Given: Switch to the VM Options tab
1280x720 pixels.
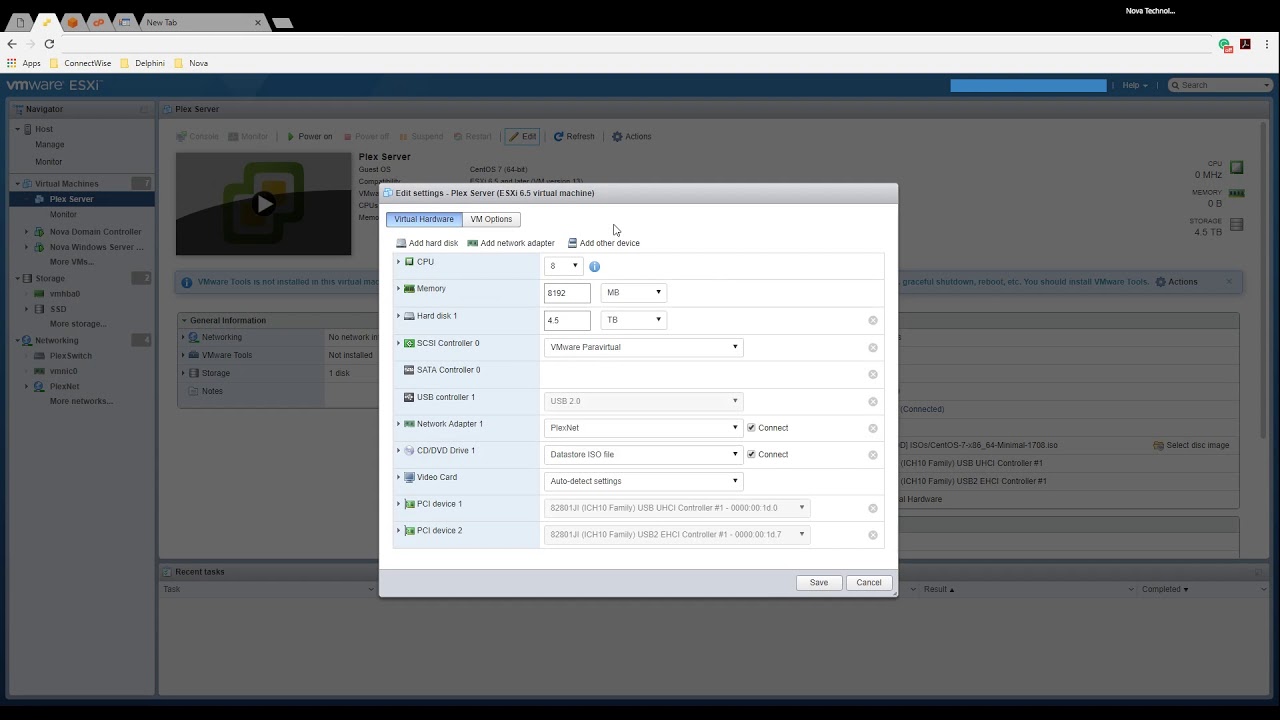Looking at the screenshot, I should [x=491, y=219].
